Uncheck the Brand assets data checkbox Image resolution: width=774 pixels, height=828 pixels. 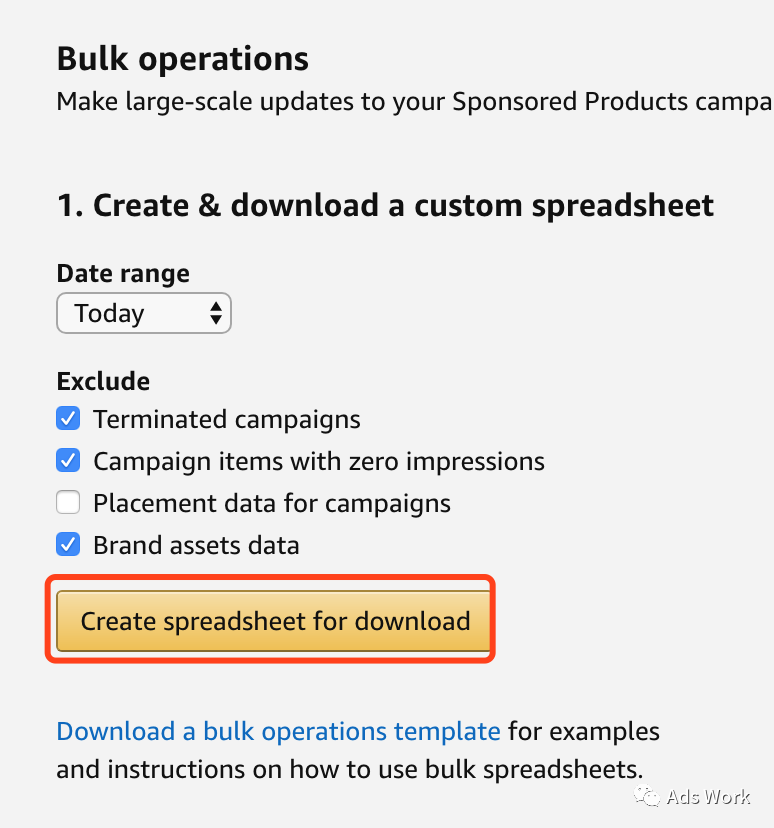point(68,544)
